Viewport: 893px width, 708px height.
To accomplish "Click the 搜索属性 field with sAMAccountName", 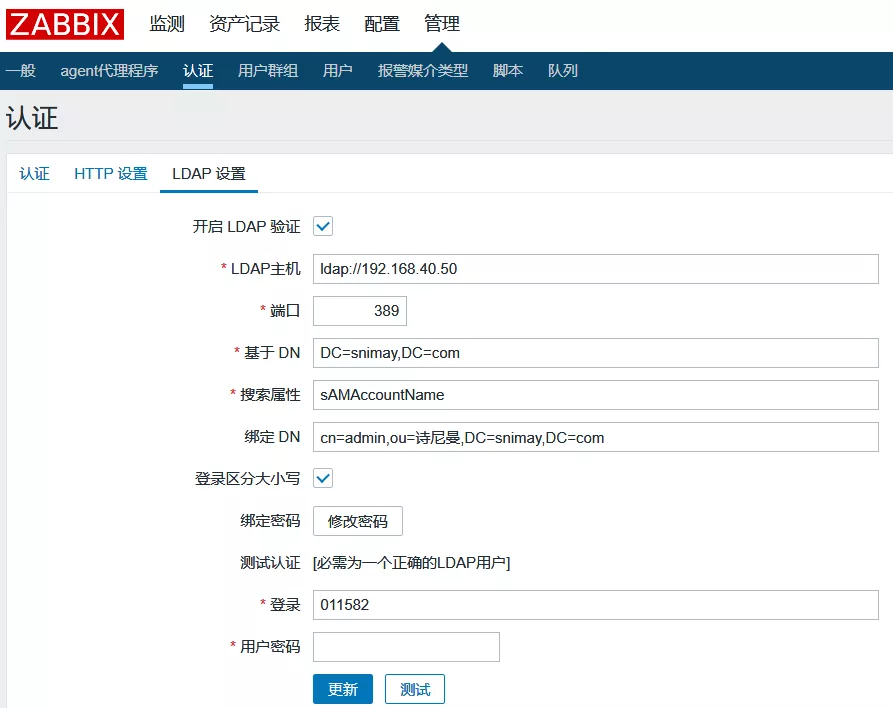I will click(x=595, y=395).
